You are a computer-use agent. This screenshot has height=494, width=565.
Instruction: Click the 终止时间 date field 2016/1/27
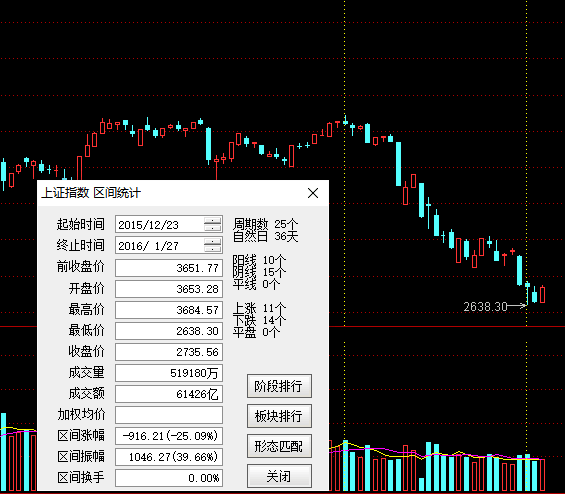point(160,245)
